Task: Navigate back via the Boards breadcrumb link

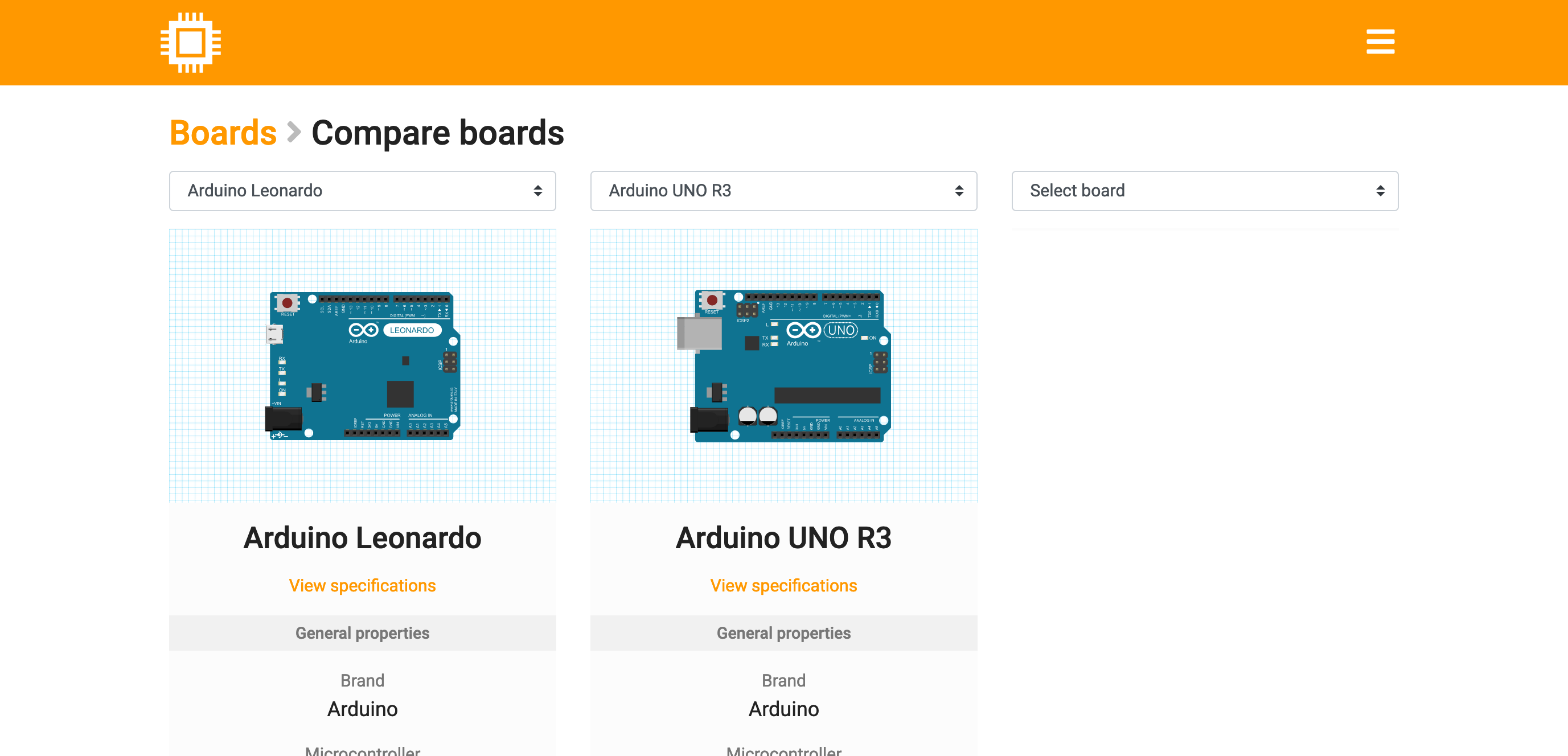Action: (223, 132)
